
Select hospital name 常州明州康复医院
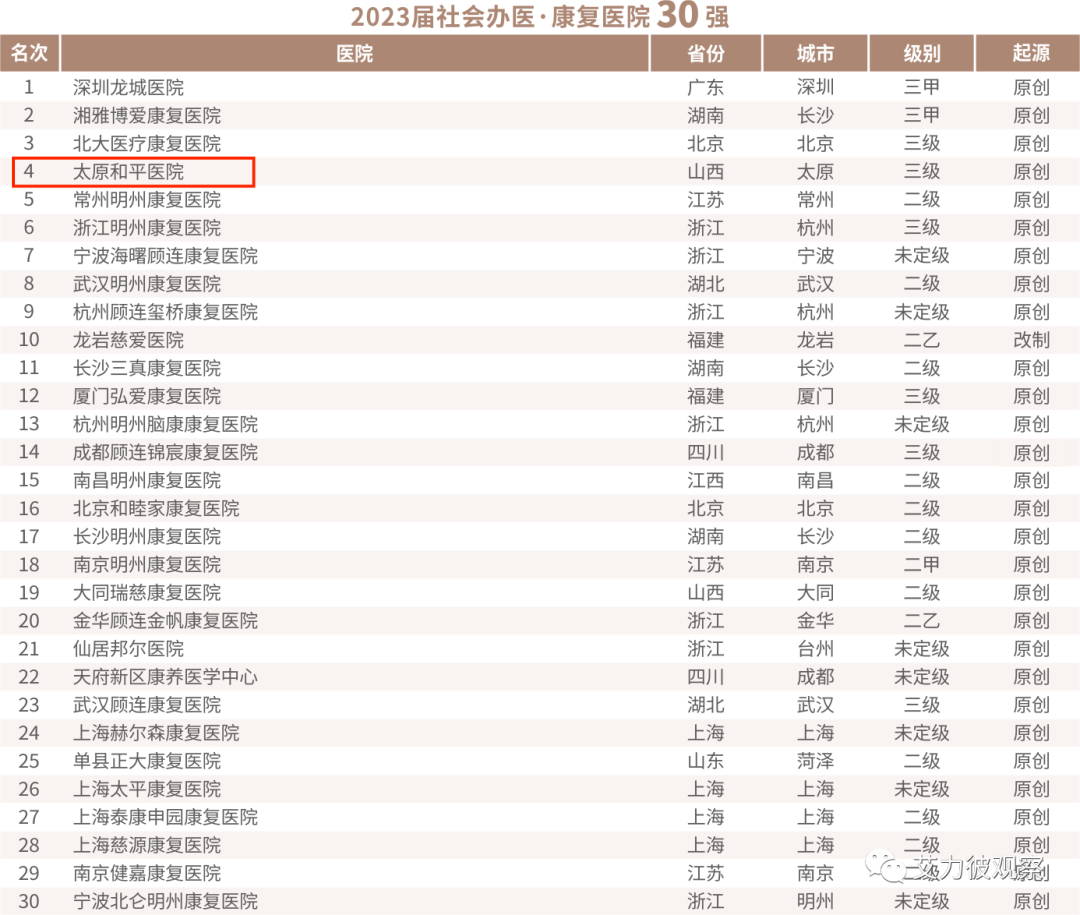(147, 200)
